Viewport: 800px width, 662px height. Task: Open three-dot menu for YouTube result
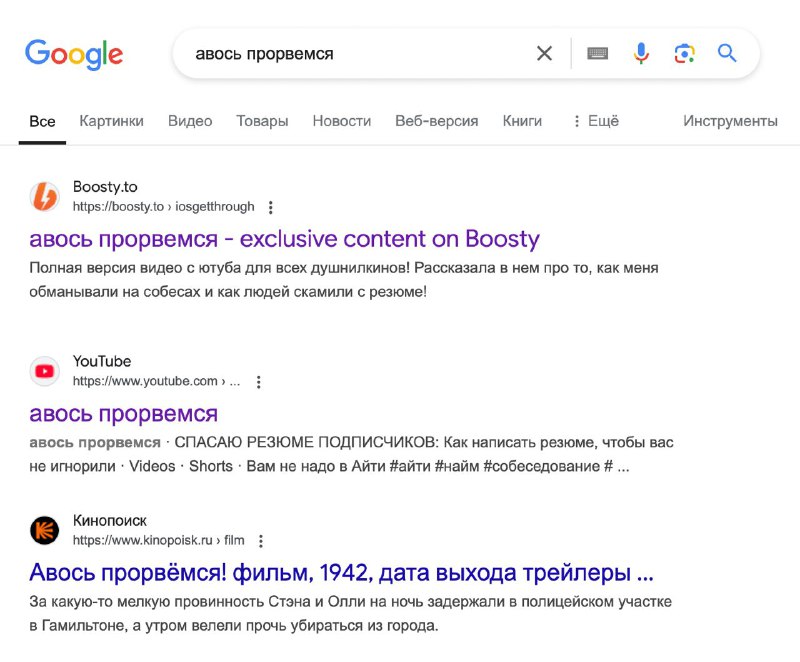point(259,382)
